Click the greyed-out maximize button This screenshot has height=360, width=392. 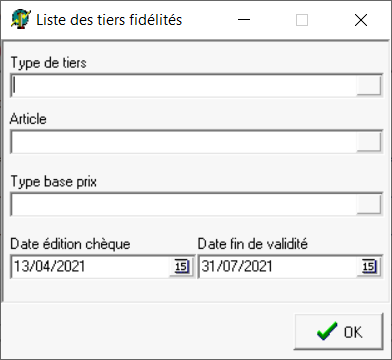pos(302,20)
